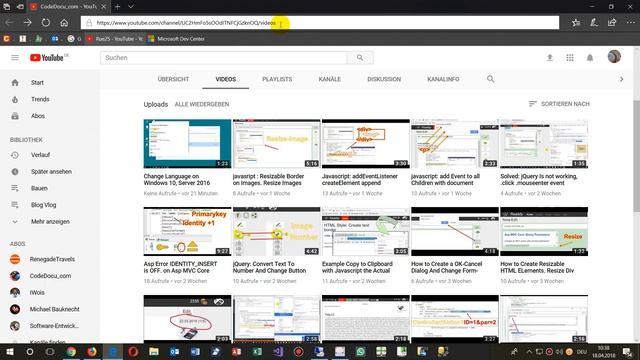Click the Edge set tabs aside icon
The height and width of the screenshot is (360, 640).
tap(20, 7)
